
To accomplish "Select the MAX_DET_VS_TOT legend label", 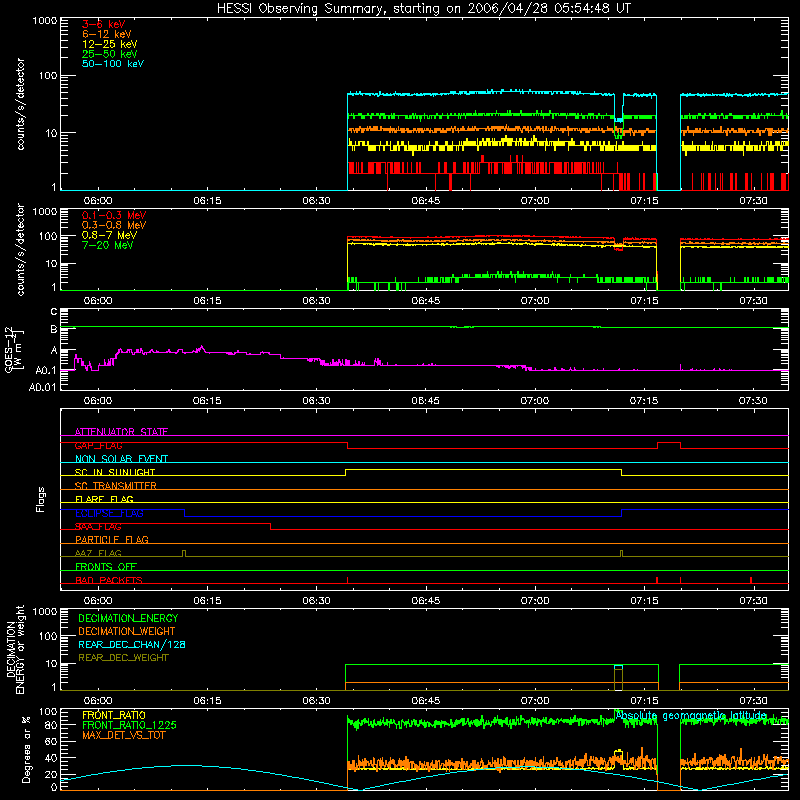I will click(x=123, y=735).
